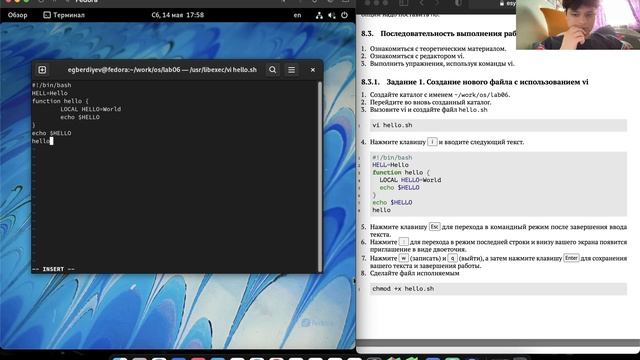Click the 8.3 Последовательность heading in document
640x360 pixels.
[x=439, y=33]
